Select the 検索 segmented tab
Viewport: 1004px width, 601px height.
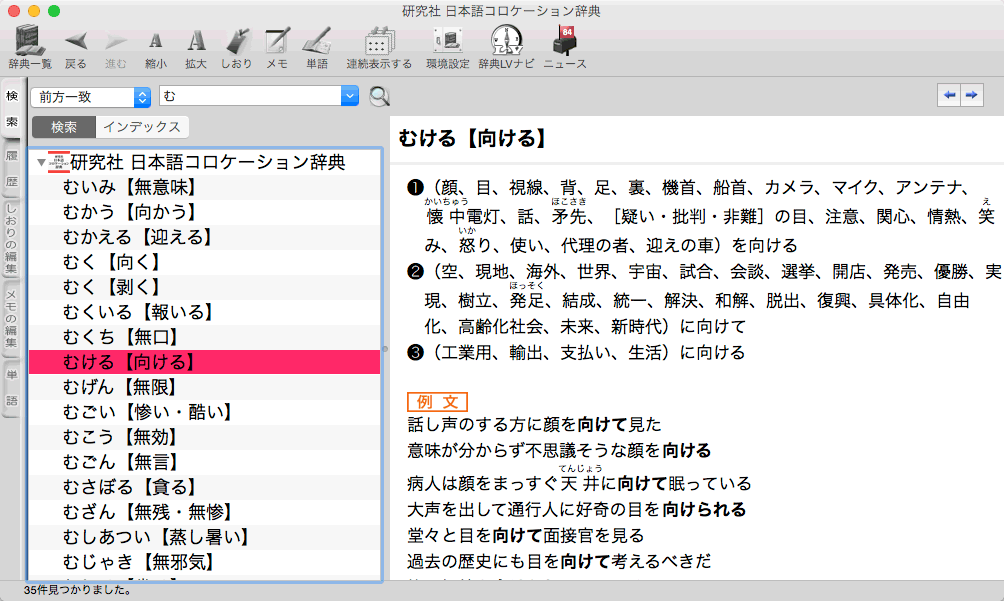point(64,127)
